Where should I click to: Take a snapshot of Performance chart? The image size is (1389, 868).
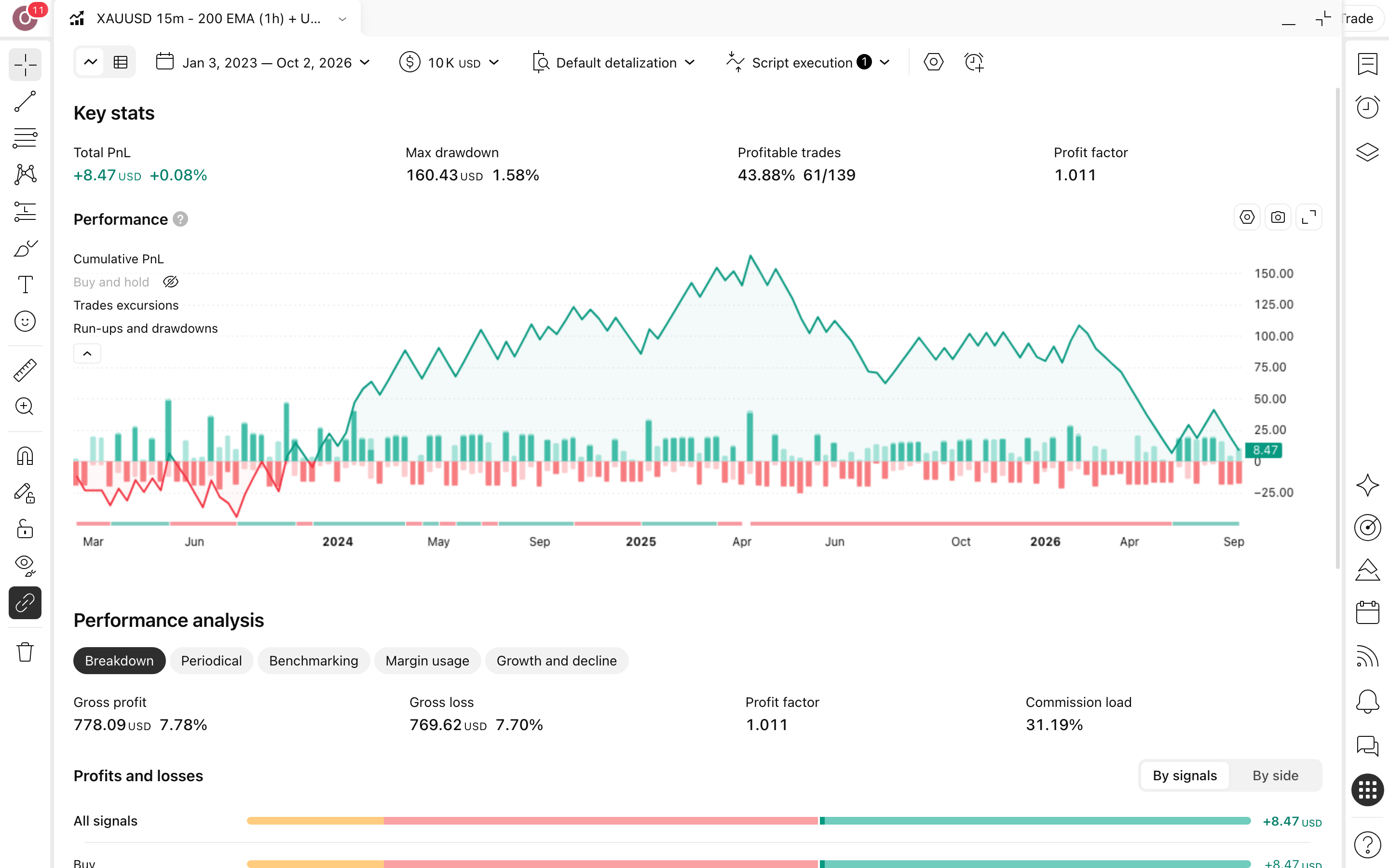point(1278,217)
